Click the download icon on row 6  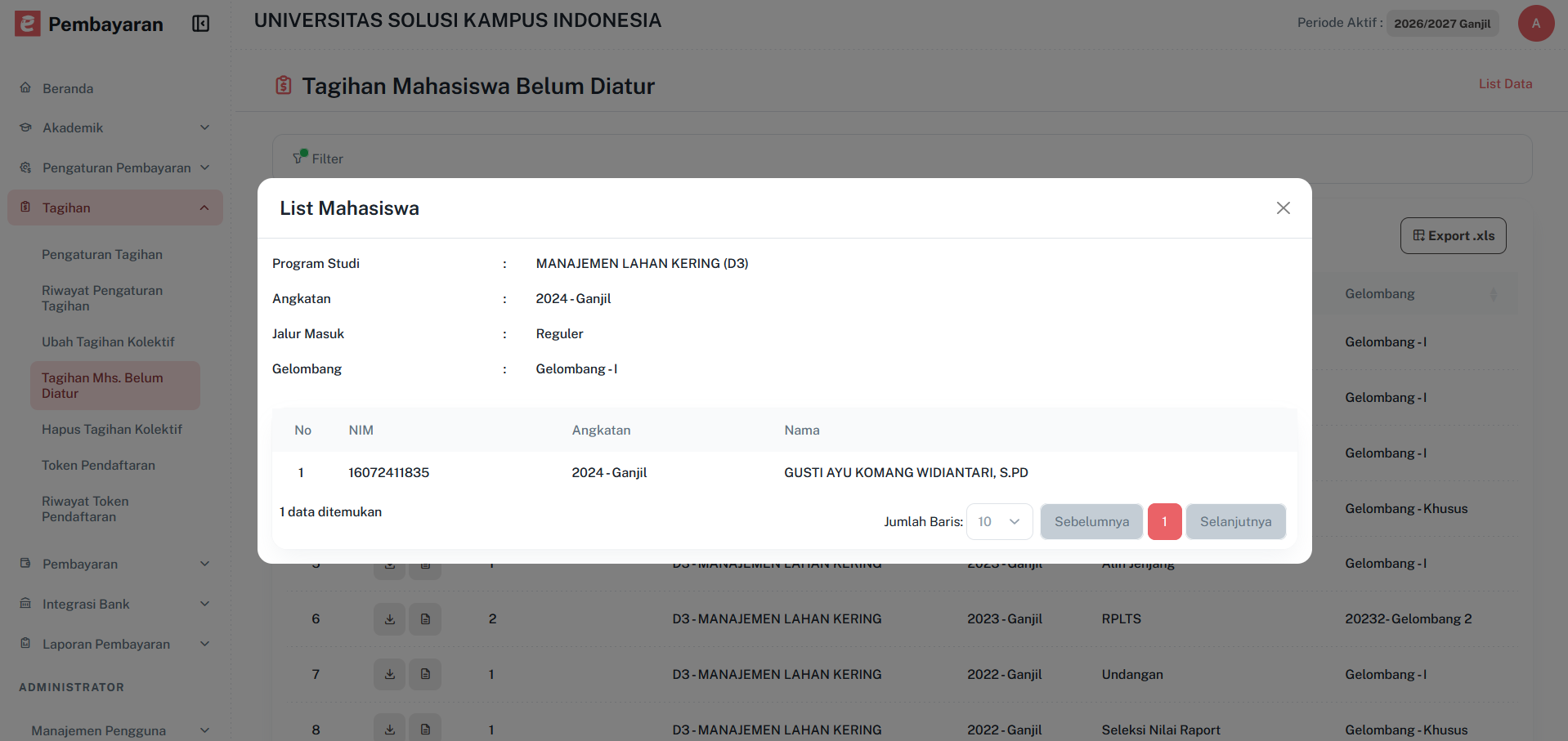(389, 618)
